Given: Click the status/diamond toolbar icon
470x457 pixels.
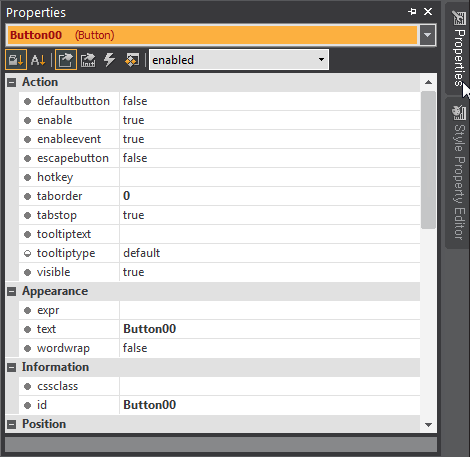Looking at the screenshot, I should [132, 60].
